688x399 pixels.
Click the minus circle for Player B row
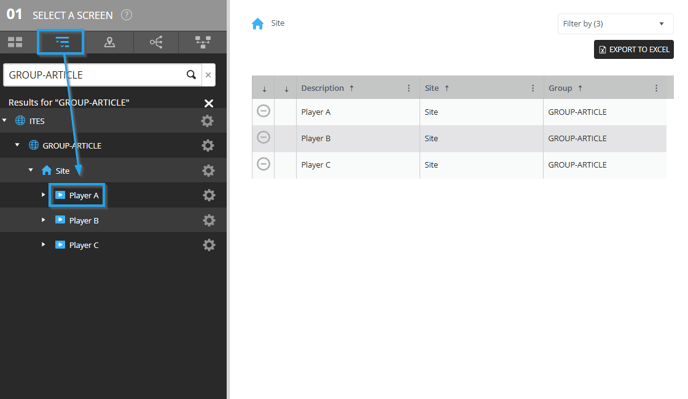263,137
